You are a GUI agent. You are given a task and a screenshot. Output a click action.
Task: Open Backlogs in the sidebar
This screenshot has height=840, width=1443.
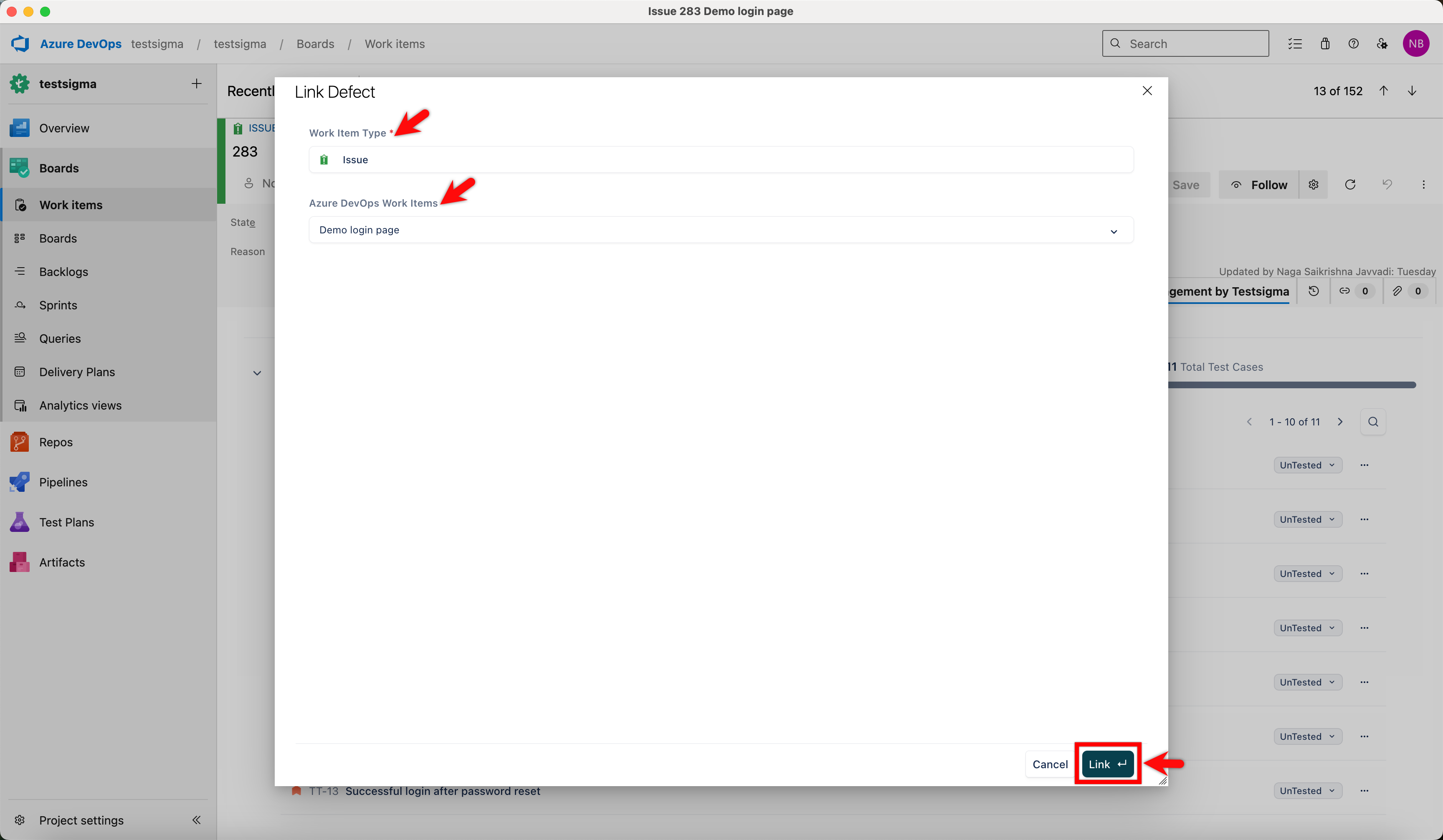(x=108, y=272)
